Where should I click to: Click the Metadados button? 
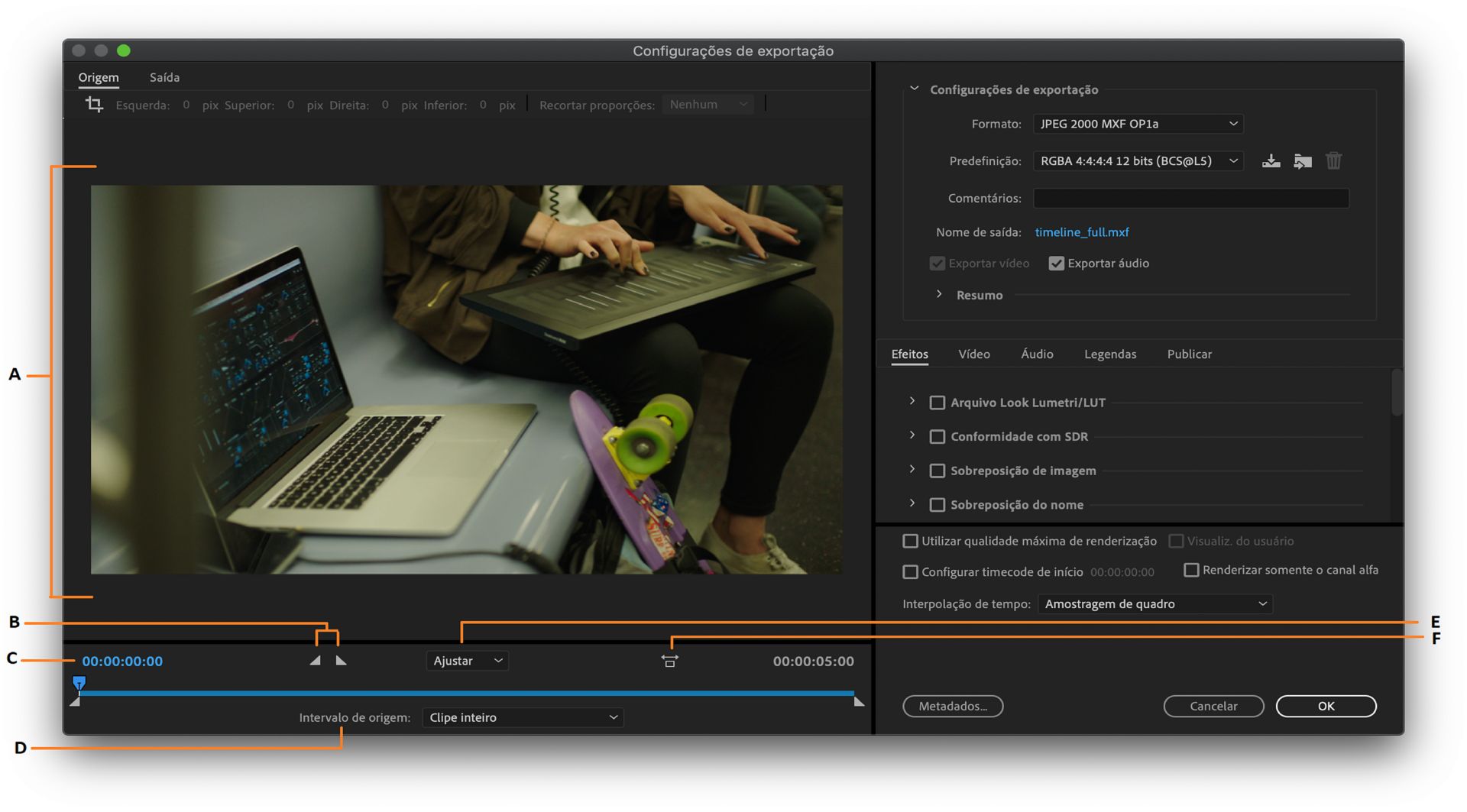pyautogui.click(x=953, y=706)
